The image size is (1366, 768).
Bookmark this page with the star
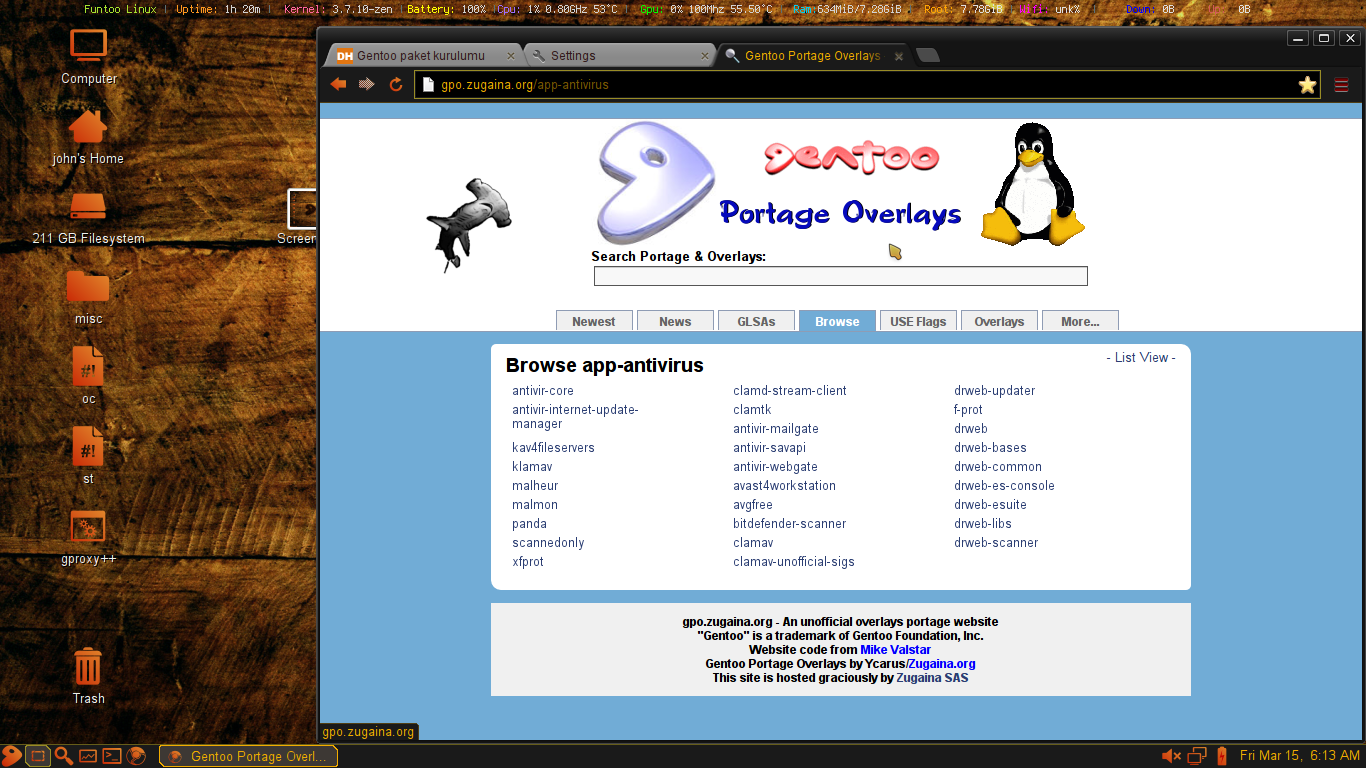point(1307,85)
